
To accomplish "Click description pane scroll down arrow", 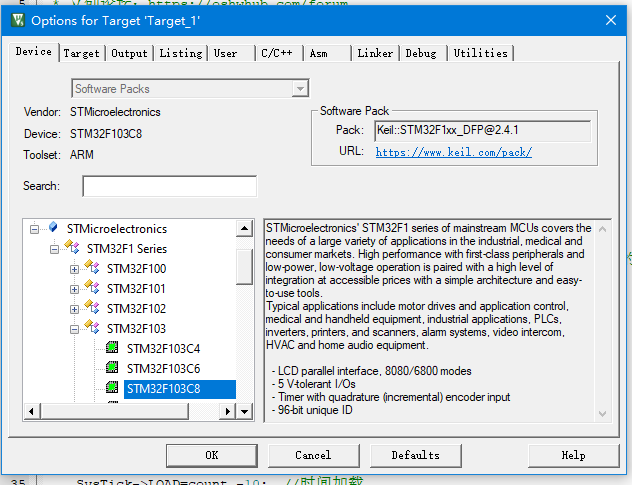I will click(603, 414).
